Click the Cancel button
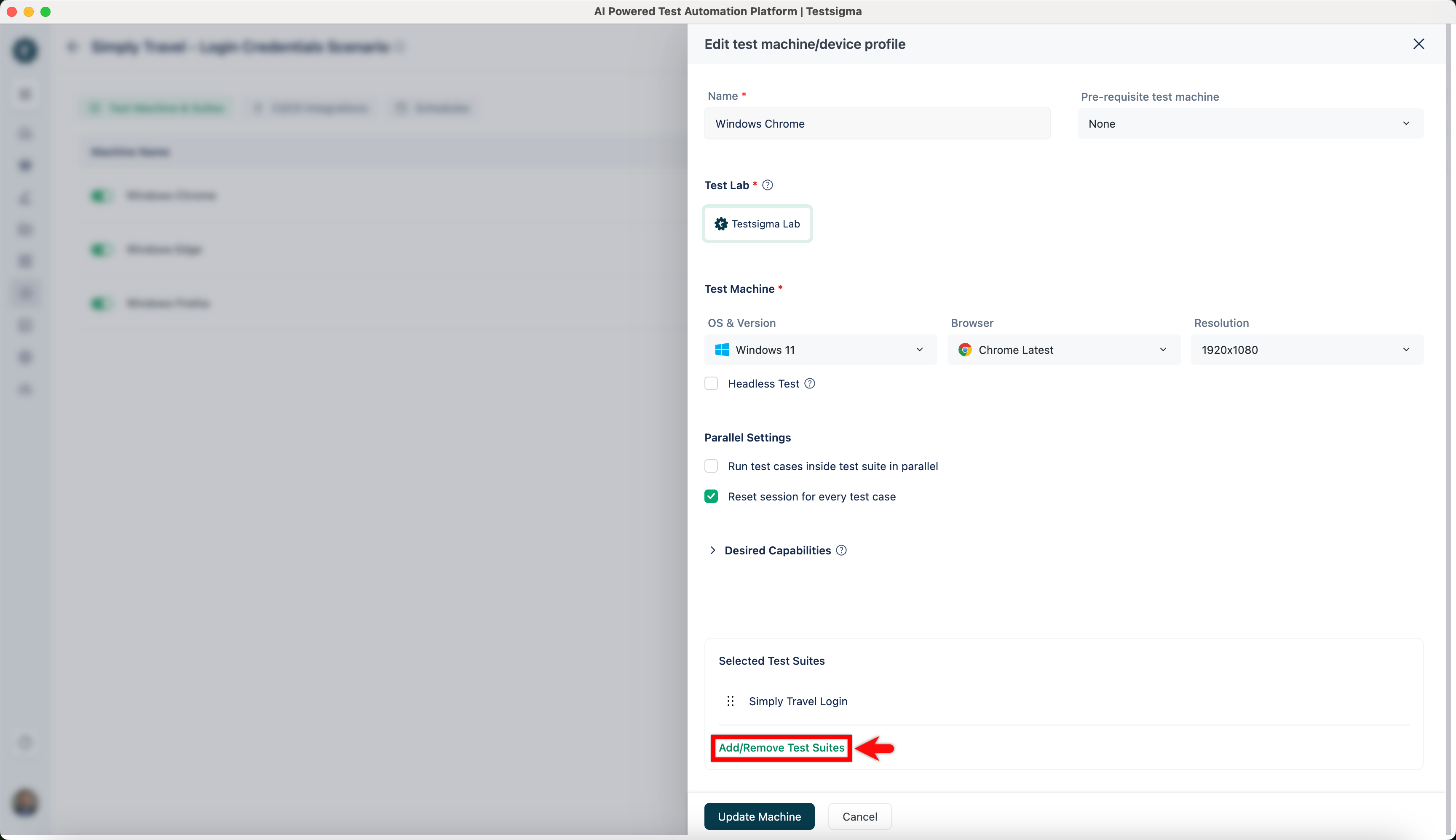This screenshot has height=840, width=1456. click(x=859, y=816)
